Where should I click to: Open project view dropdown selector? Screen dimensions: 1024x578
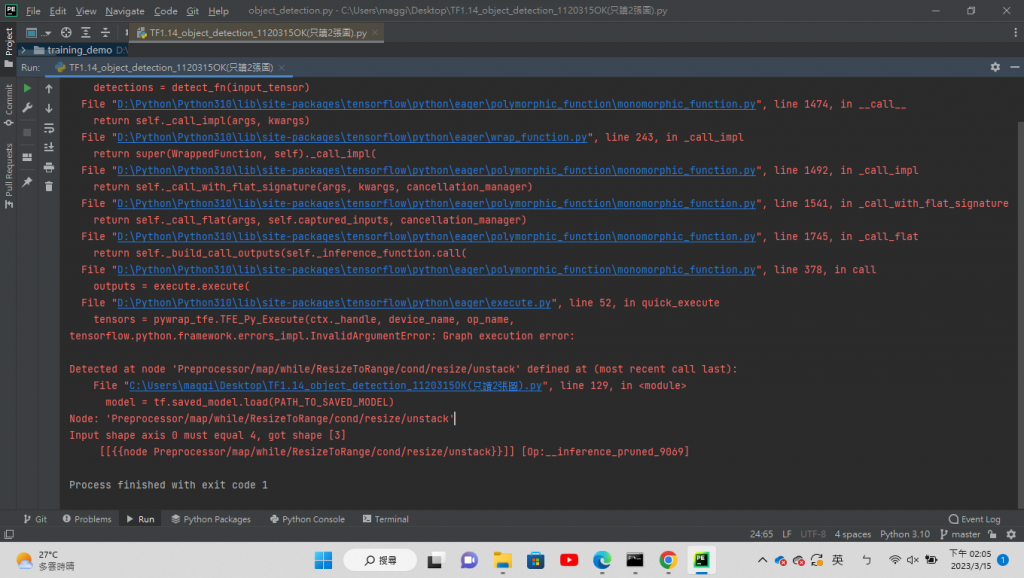point(38,33)
